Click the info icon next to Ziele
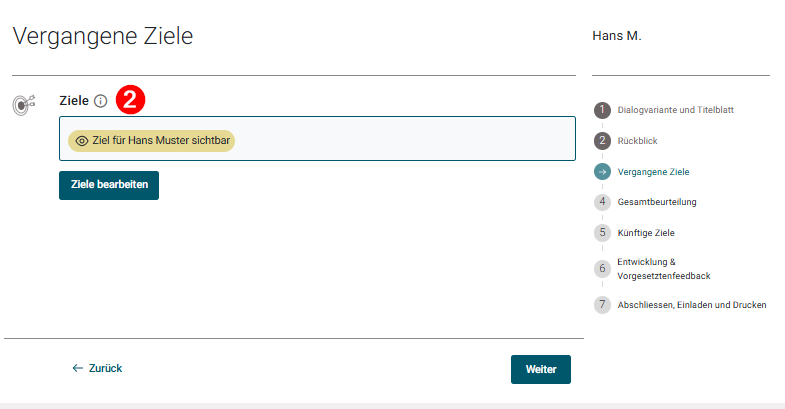785x409 pixels. coord(100,101)
